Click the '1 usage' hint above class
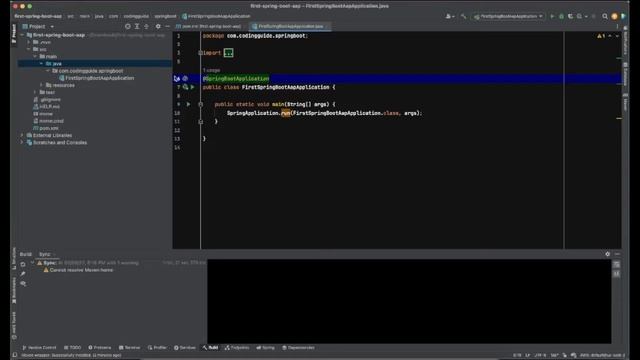This screenshot has height=360, width=640. click(211, 70)
